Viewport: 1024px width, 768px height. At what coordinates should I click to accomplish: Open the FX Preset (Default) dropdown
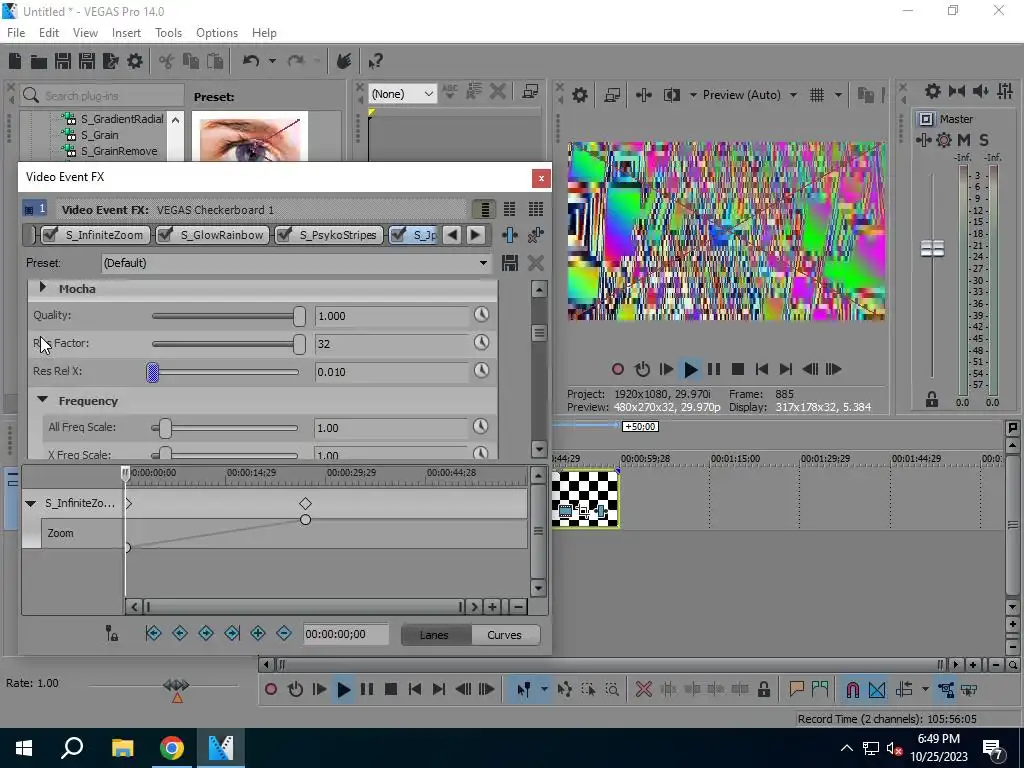[296, 263]
